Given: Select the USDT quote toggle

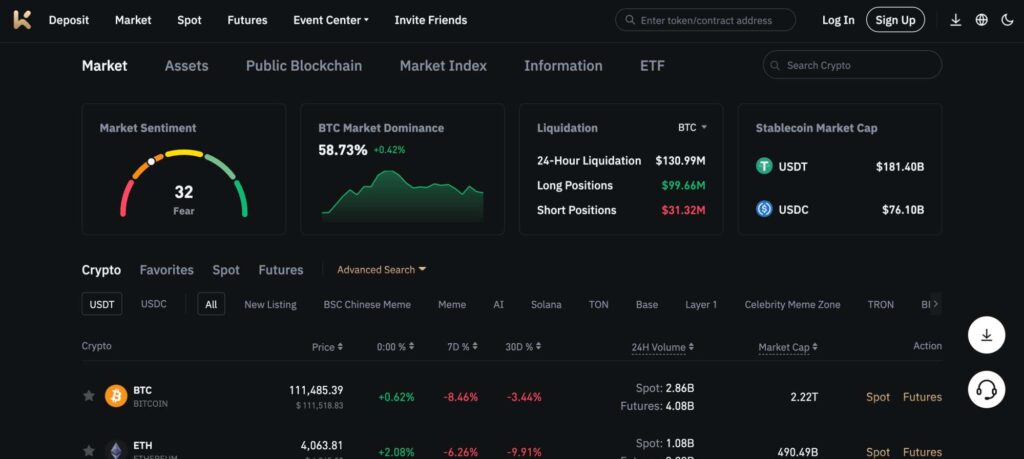Looking at the screenshot, I should [102, 304].
